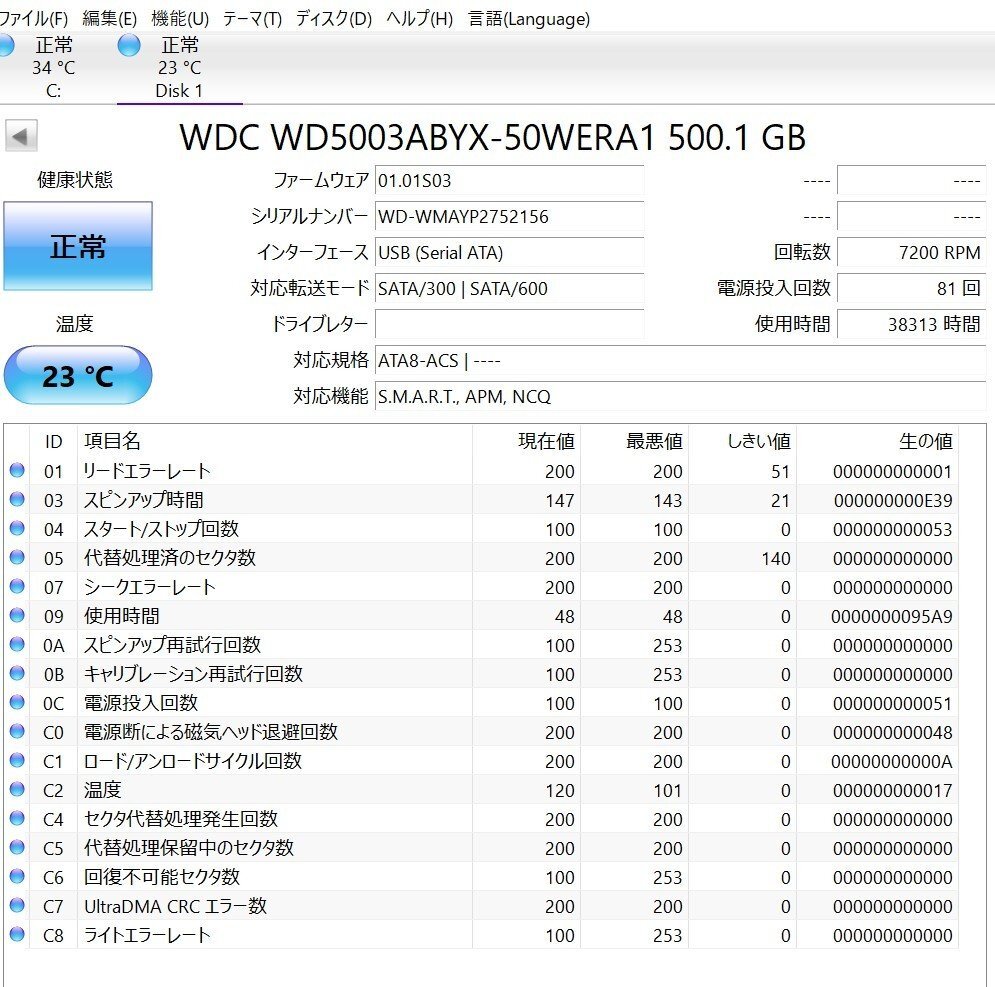
Task: Click the serial number field WD-WMAYP2752156
Action: [510, 216]
